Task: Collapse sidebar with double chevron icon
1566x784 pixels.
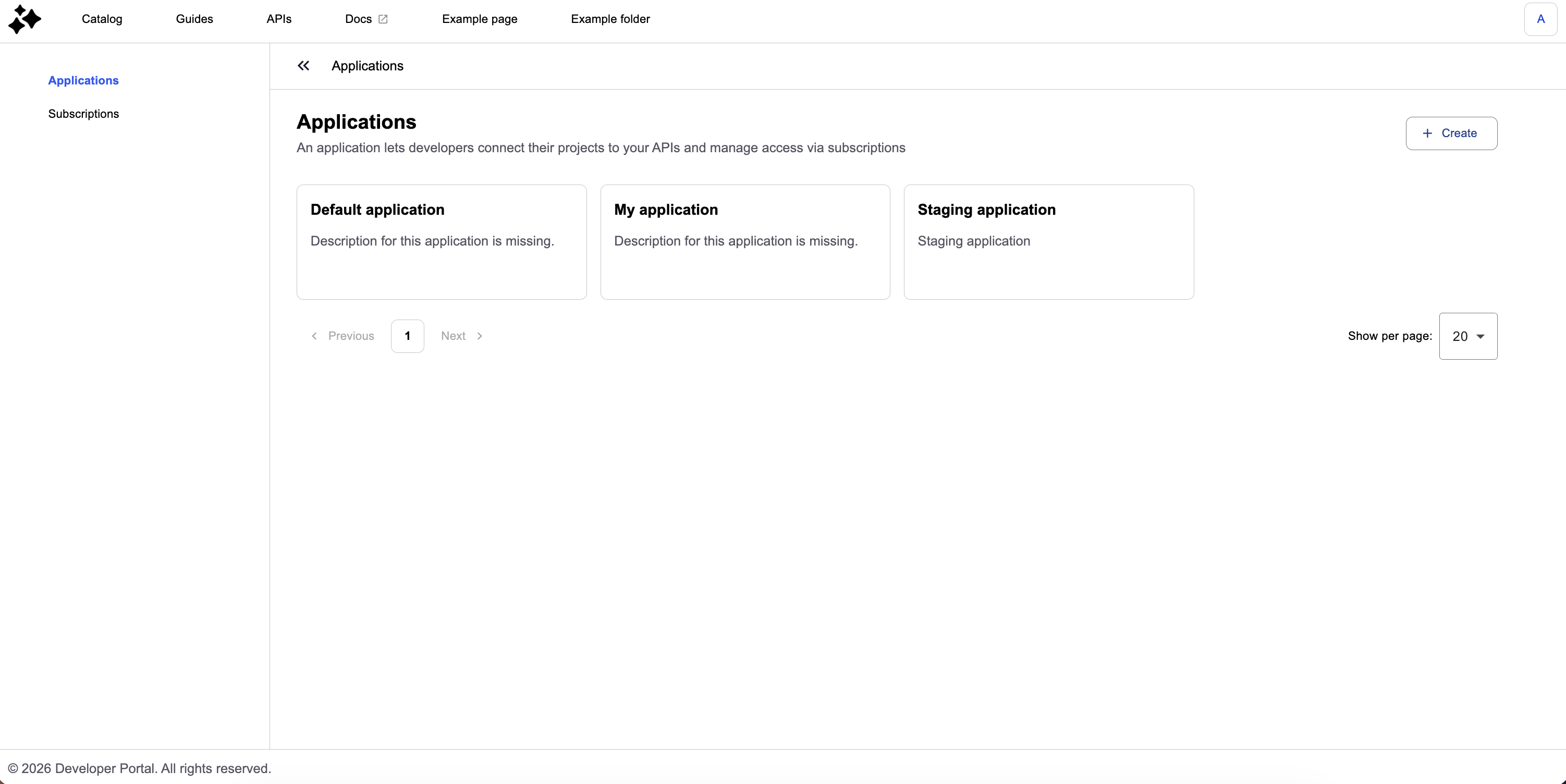Action: [303, 66]
